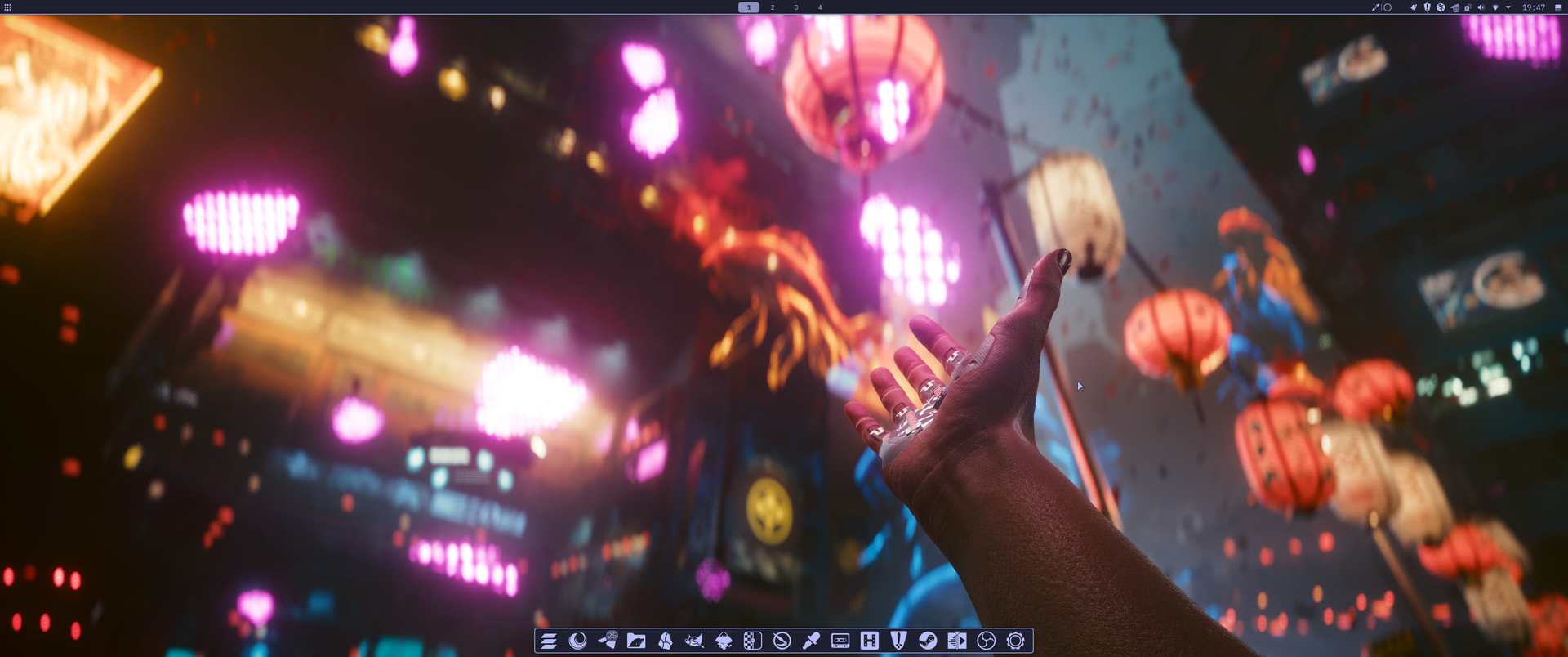This screenshot has width=1568, height=657.
Task: Open notifications bell in the system tray
Action: click(x=1414, y=7)
